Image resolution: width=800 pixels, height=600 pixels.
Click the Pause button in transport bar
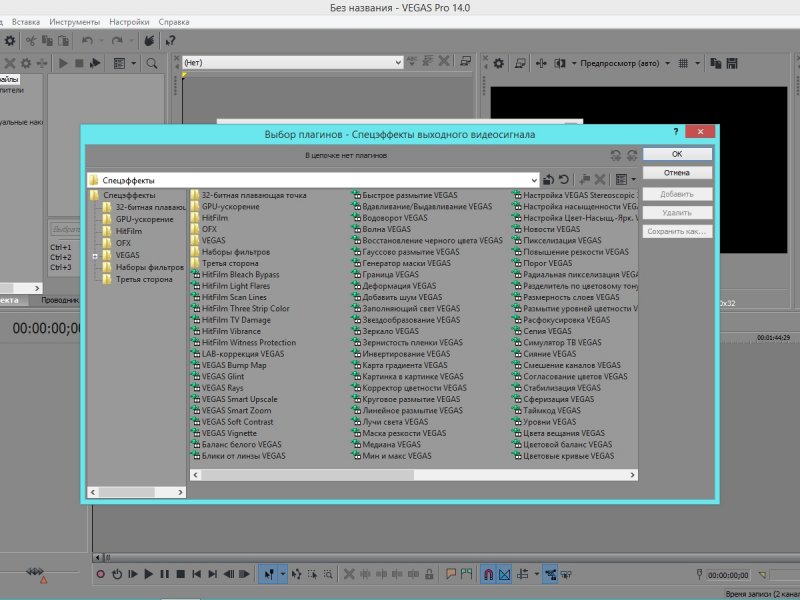pos(164,574)
